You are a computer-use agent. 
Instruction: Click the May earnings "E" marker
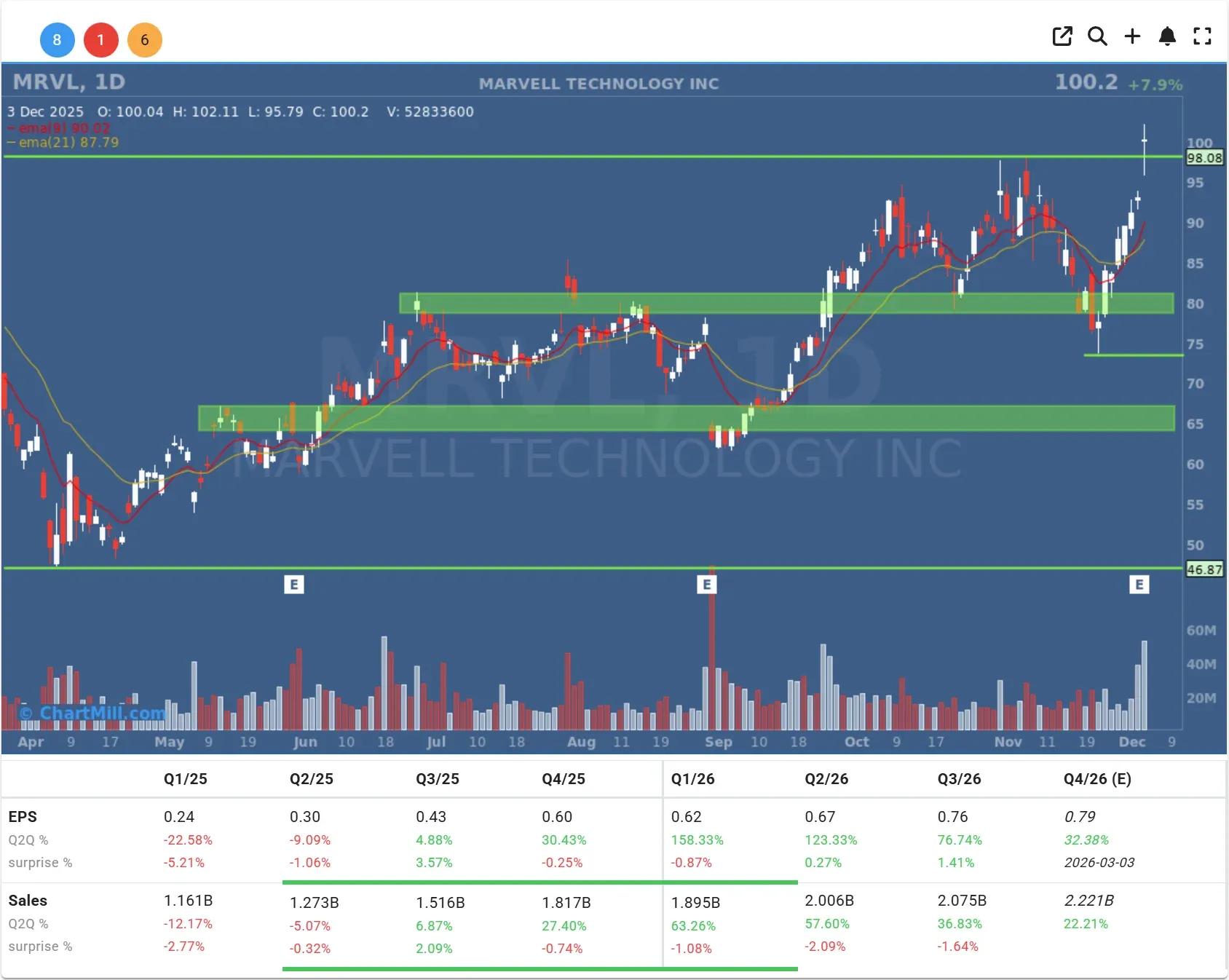pyautogui.click(x=294, y=584)
